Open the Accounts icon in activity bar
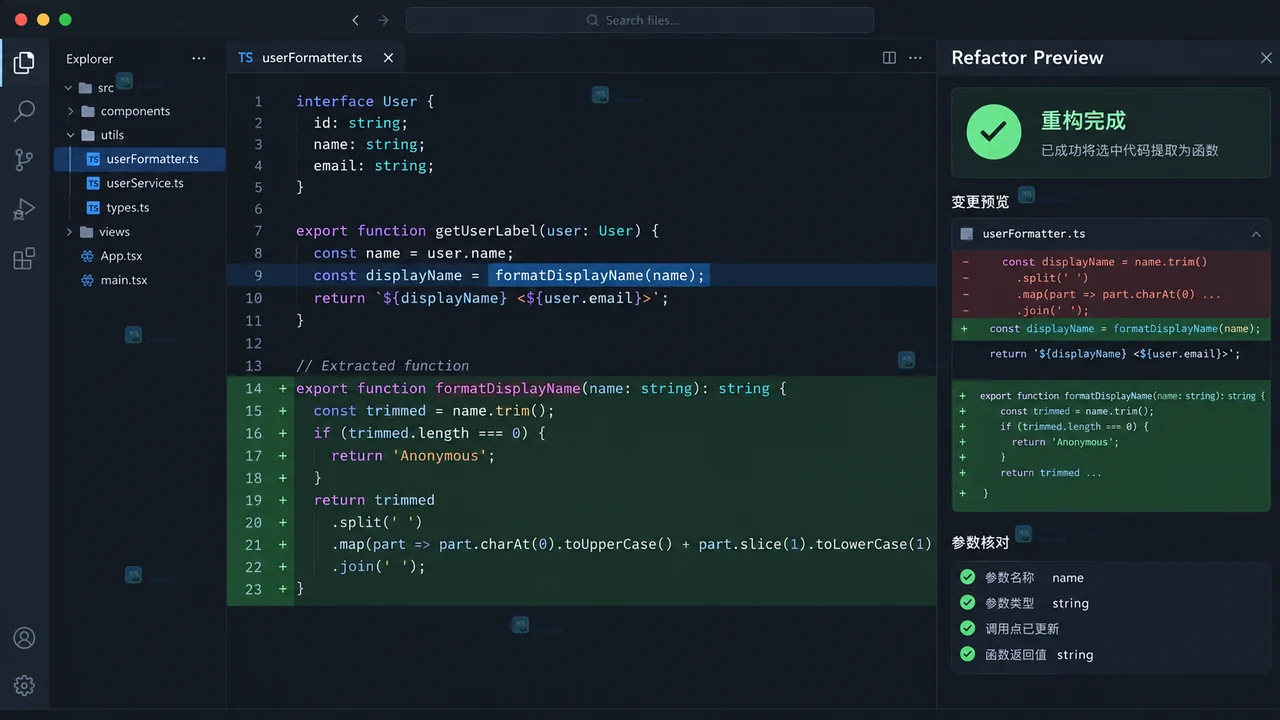 click(24, 638)
